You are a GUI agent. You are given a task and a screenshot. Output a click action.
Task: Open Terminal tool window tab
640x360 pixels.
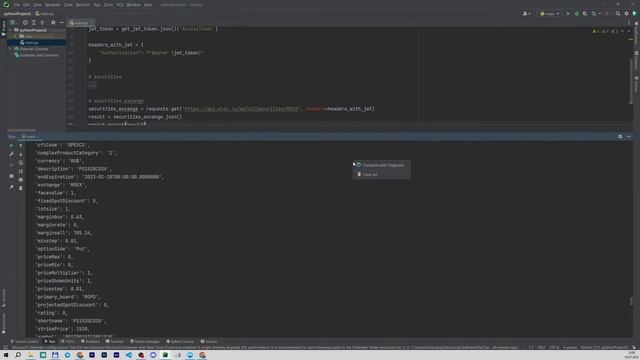click(x=115, y=342)
